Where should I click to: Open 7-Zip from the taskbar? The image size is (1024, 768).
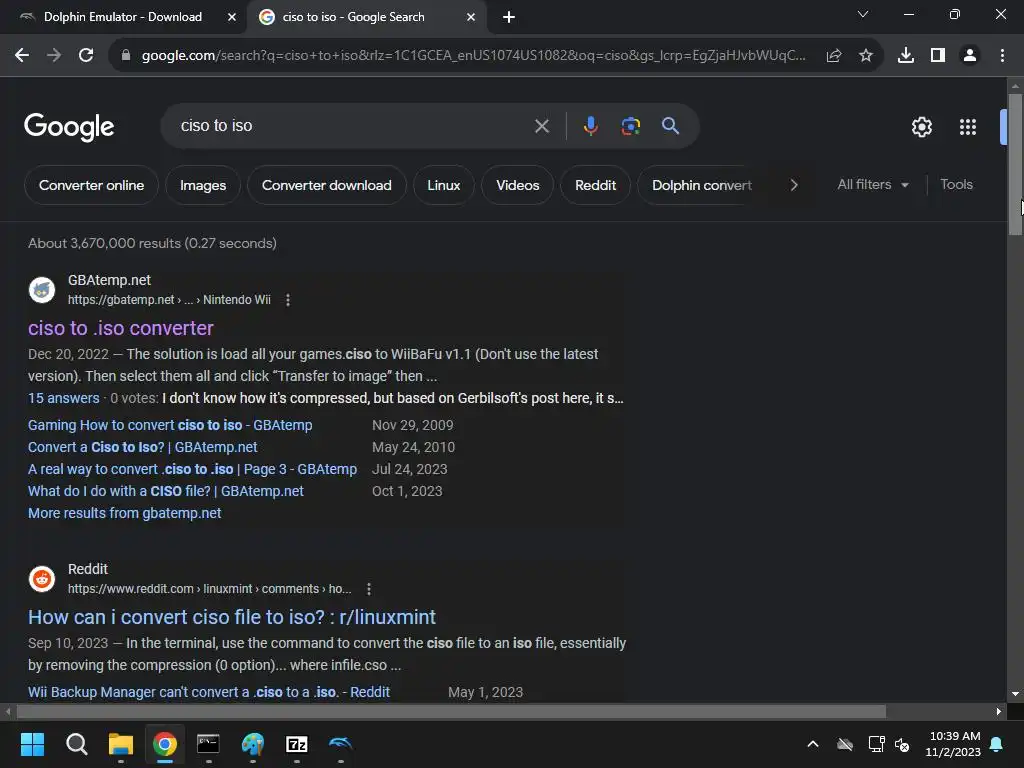(296, 744)
